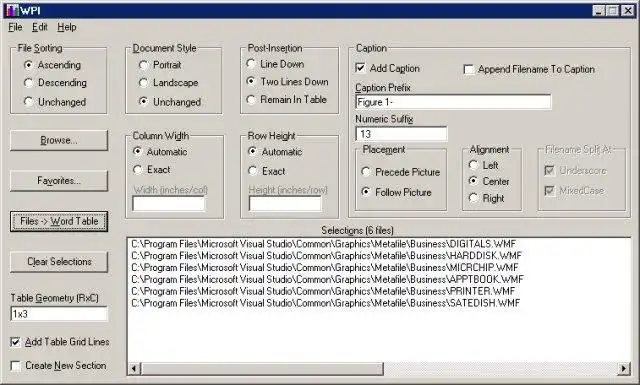Open the Edit menu
640x385 pixels.
40,27
